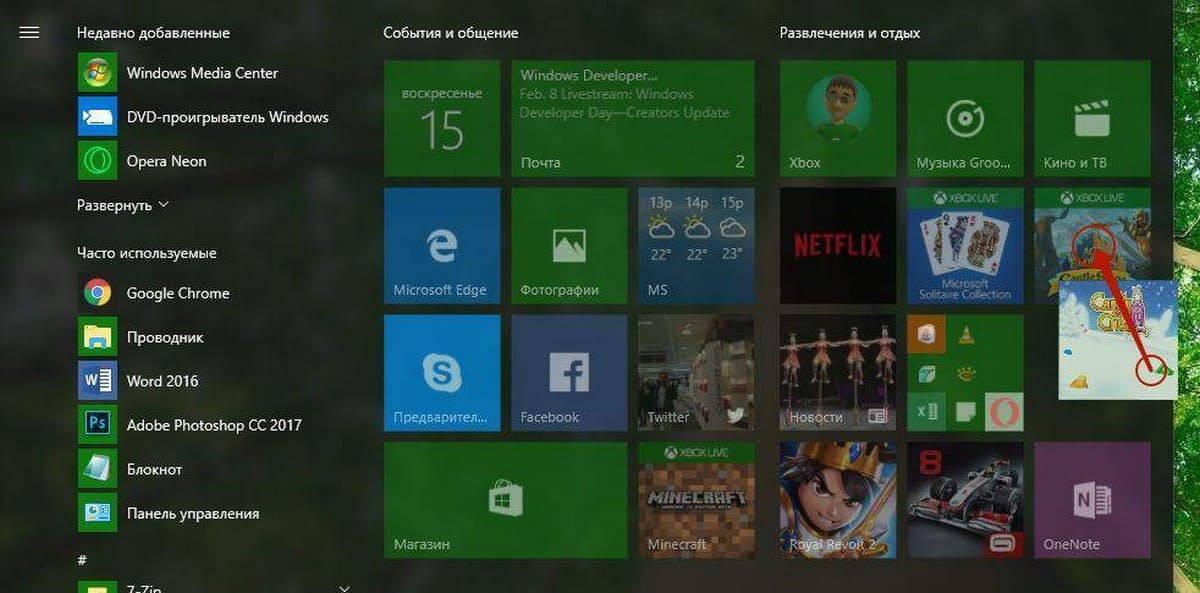This screenshot has width=1200, height=593.
Task: Open the Xbox avatar tile
Action: point(838,118)
